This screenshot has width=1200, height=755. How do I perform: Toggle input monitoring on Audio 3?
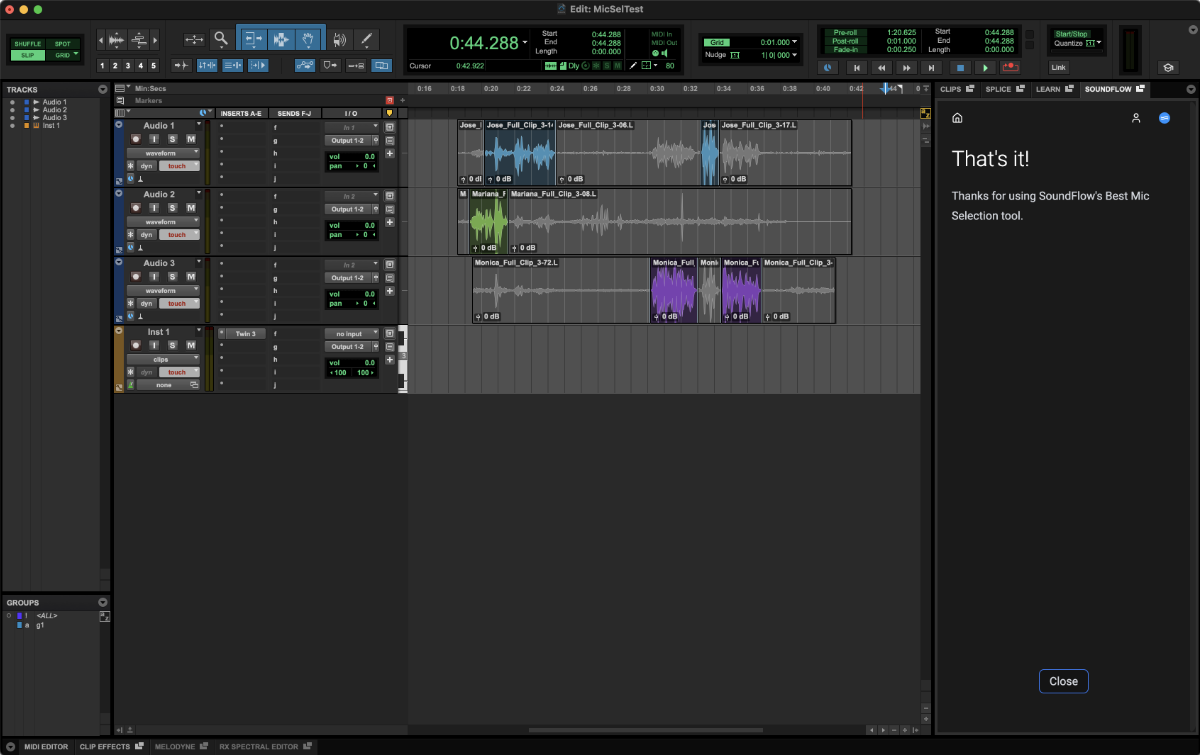(x=154, y=276)
